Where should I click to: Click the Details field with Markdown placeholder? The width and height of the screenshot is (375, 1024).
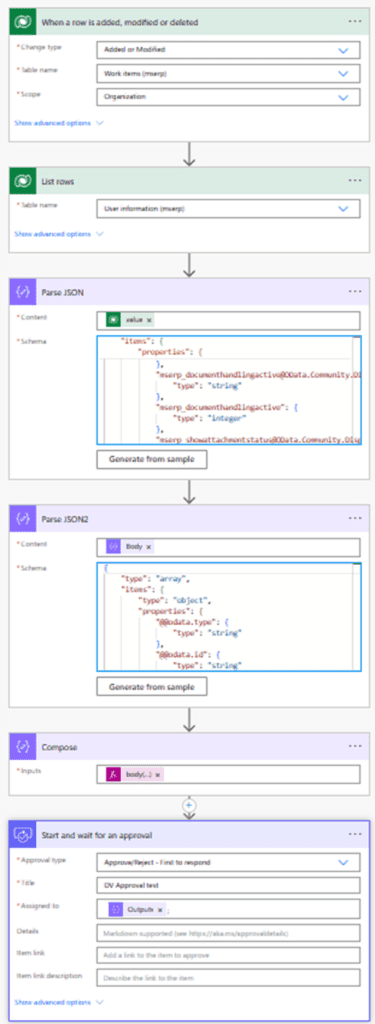(x=228, y=932)
